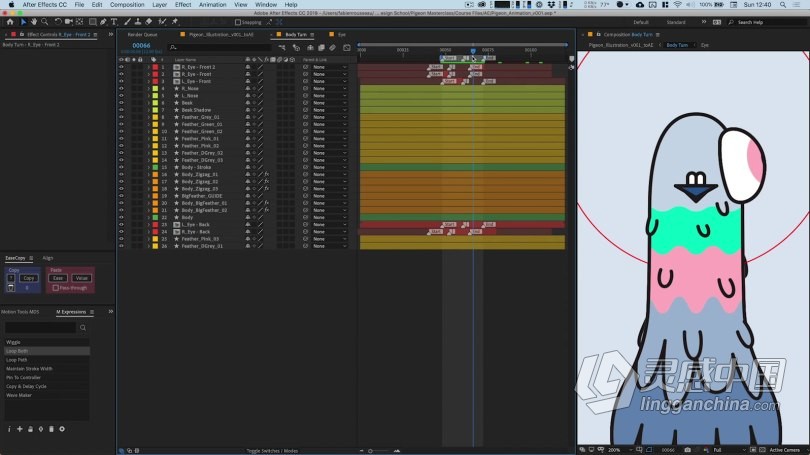Image resolution: width=810 pixels, height=455 pixels.
Task: Hide the Feather_DGrey_01 layer number 26
Action: (121, 246)
